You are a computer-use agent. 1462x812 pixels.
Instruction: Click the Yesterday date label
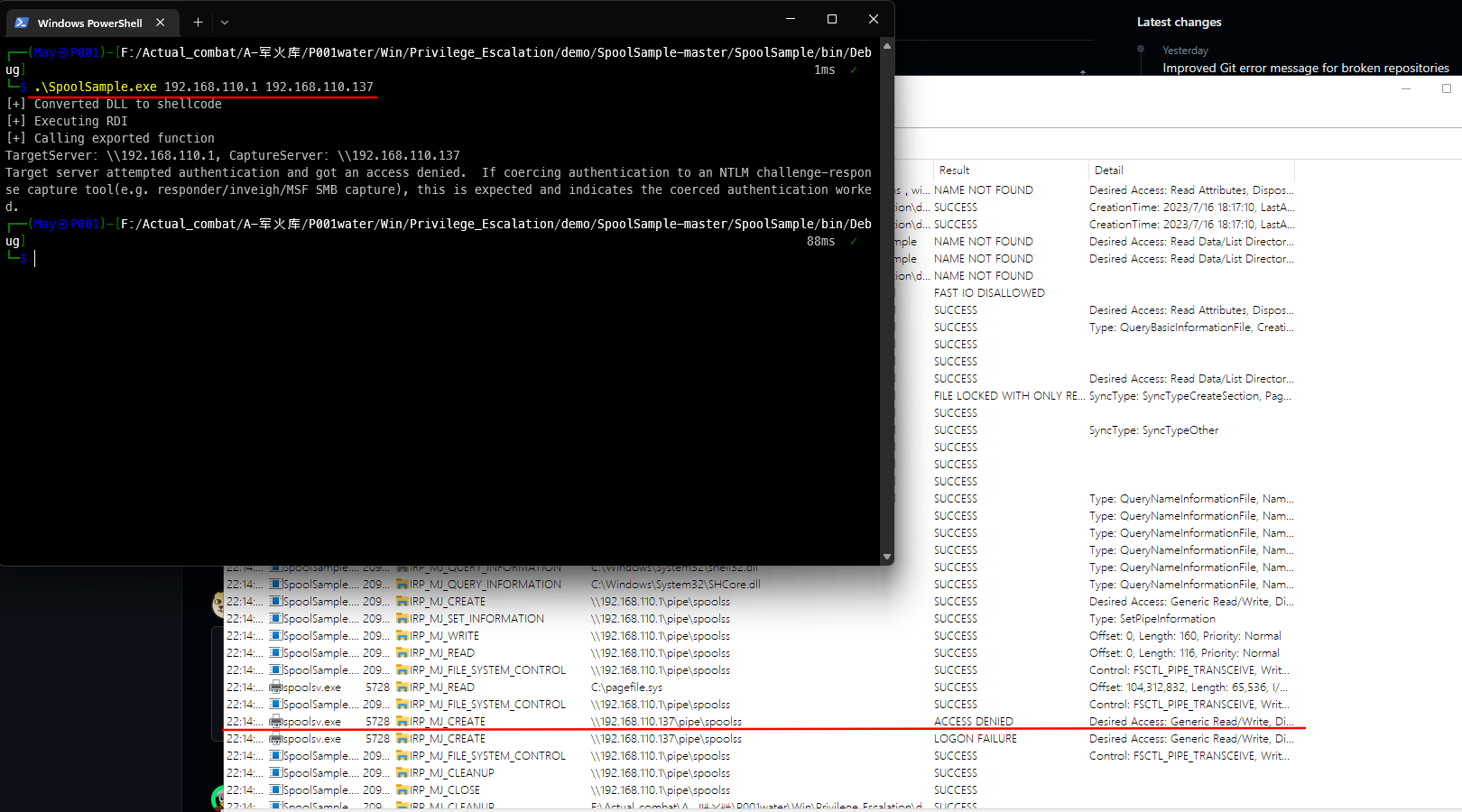(1185, 51)
